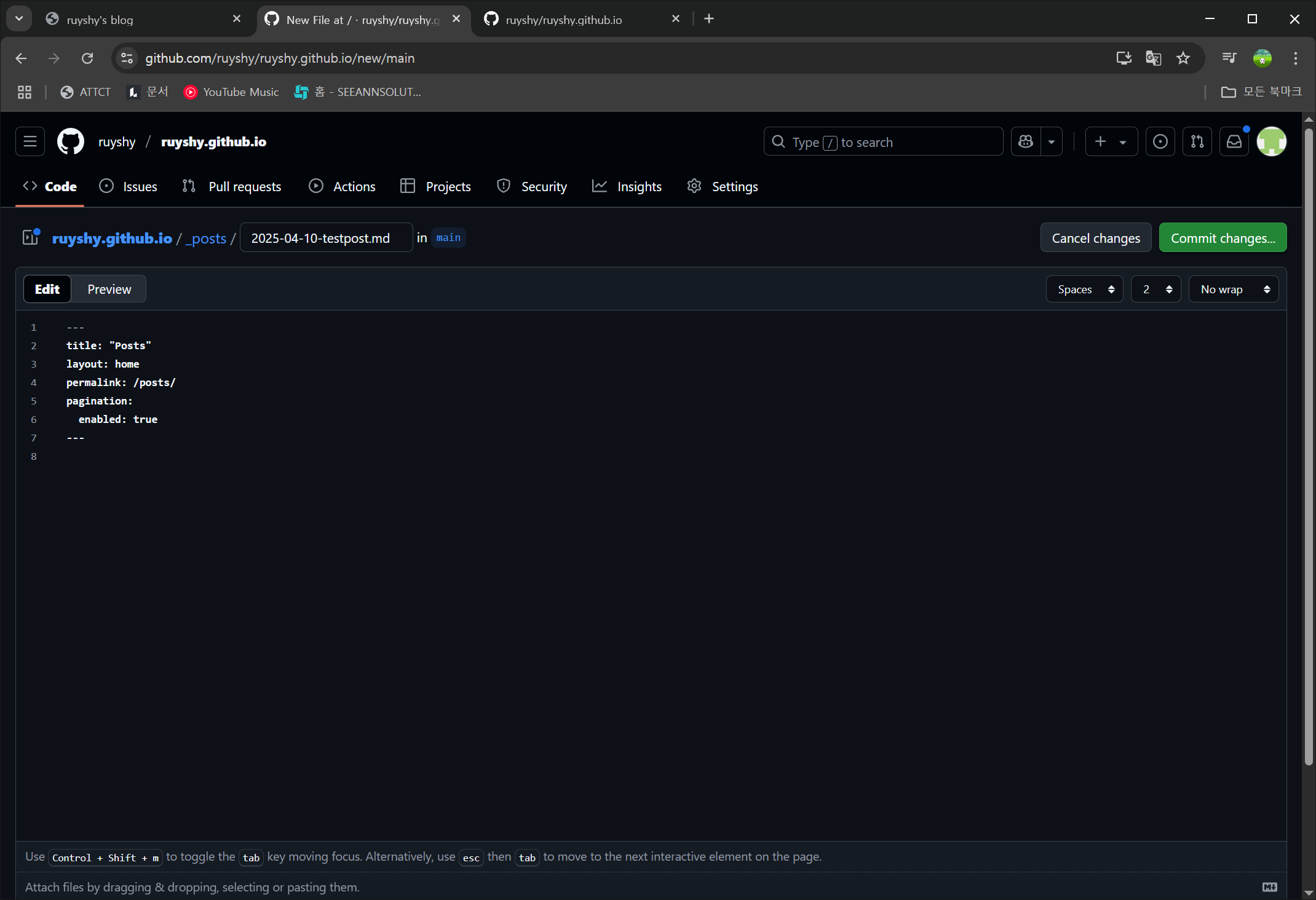
Task: Open the navigation hamburger menu
Action: coord(30,141)
